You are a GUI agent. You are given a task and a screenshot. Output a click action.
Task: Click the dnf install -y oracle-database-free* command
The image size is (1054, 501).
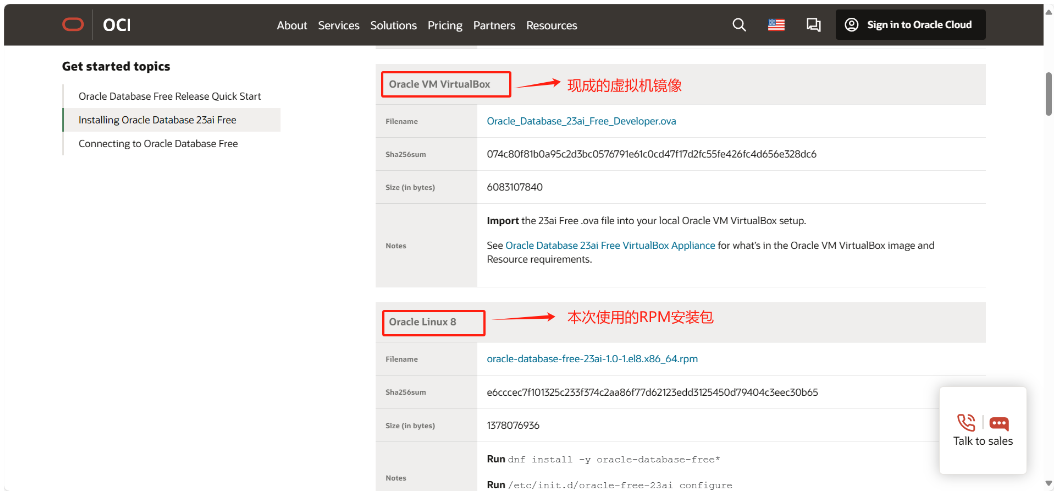coord(614,460)
